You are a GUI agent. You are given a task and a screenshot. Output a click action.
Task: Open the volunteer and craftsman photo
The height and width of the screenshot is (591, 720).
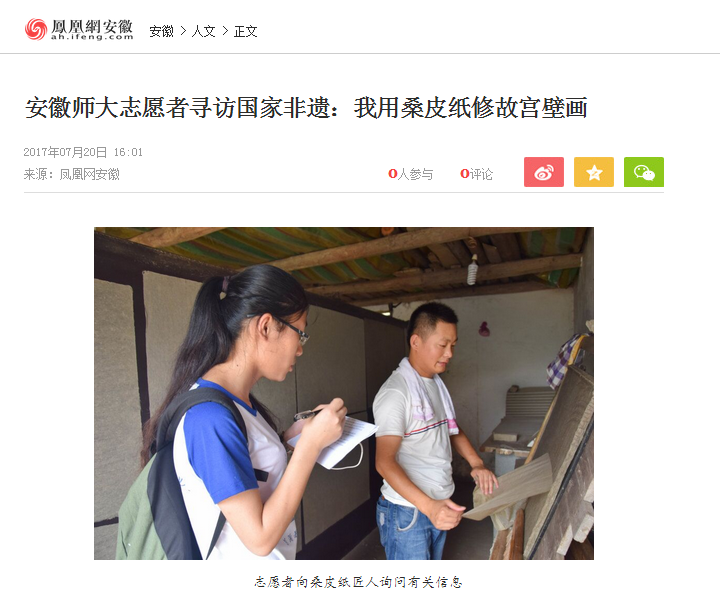tap(344, 393)
